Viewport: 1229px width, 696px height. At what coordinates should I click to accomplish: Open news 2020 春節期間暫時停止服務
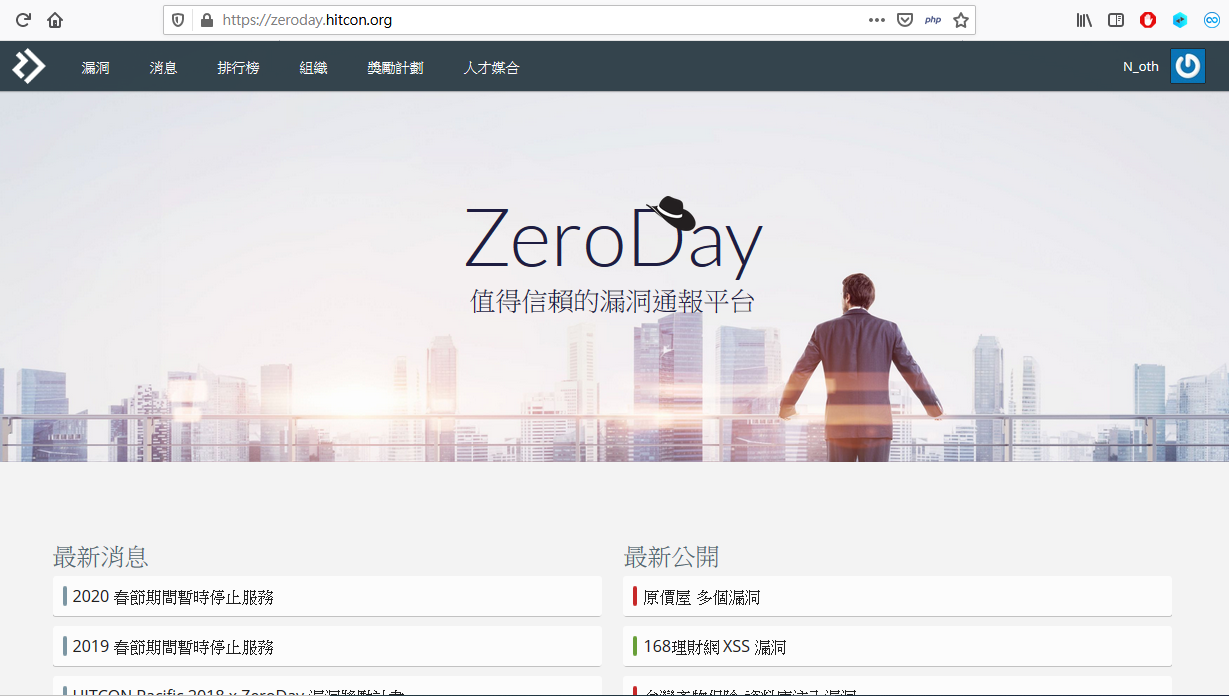pyautogui.click(x=327, y=596)
